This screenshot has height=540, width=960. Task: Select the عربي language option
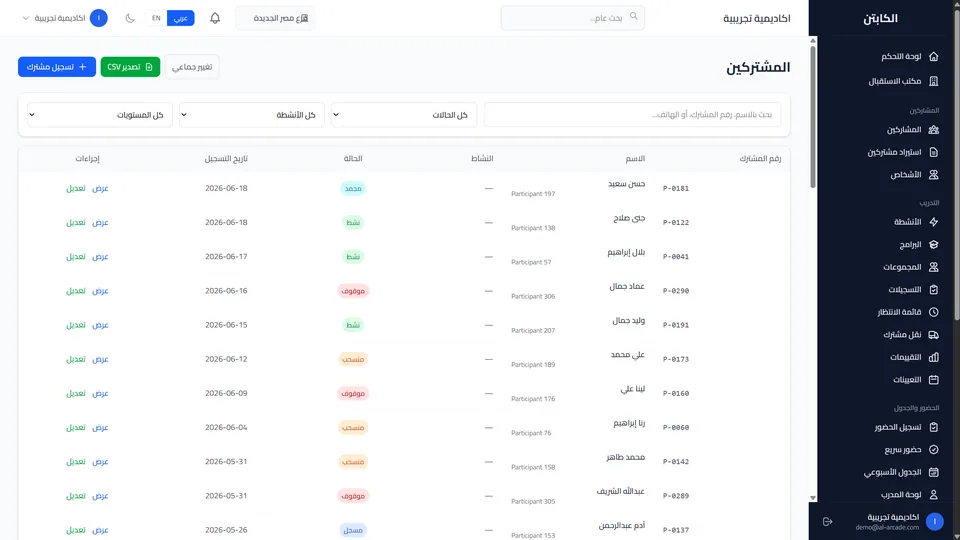tap(181, 18)
